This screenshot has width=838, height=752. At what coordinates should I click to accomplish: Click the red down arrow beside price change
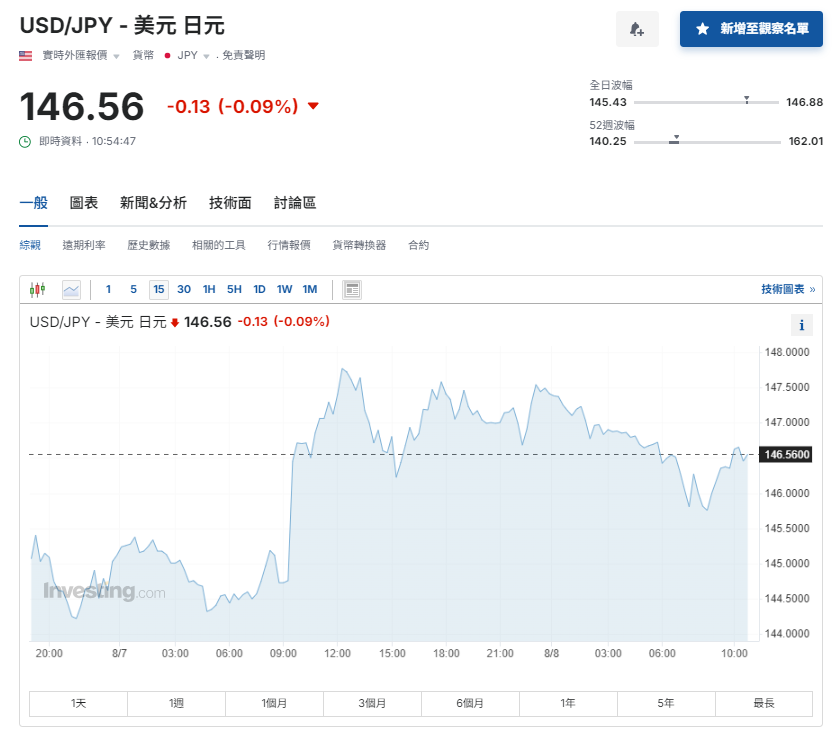[313, 106]
